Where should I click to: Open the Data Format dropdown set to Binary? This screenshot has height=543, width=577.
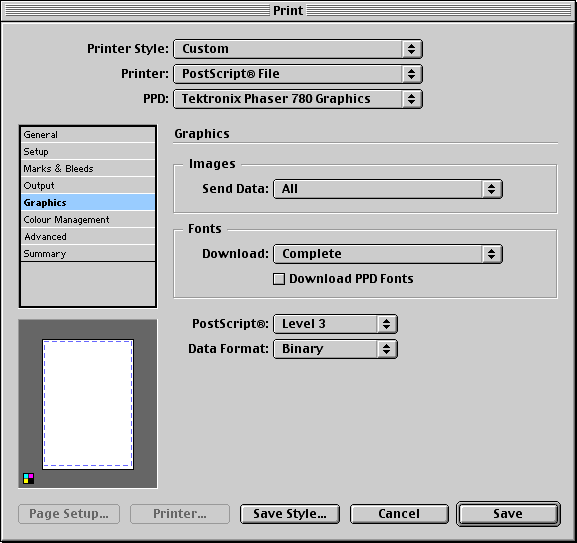[335, 349]
